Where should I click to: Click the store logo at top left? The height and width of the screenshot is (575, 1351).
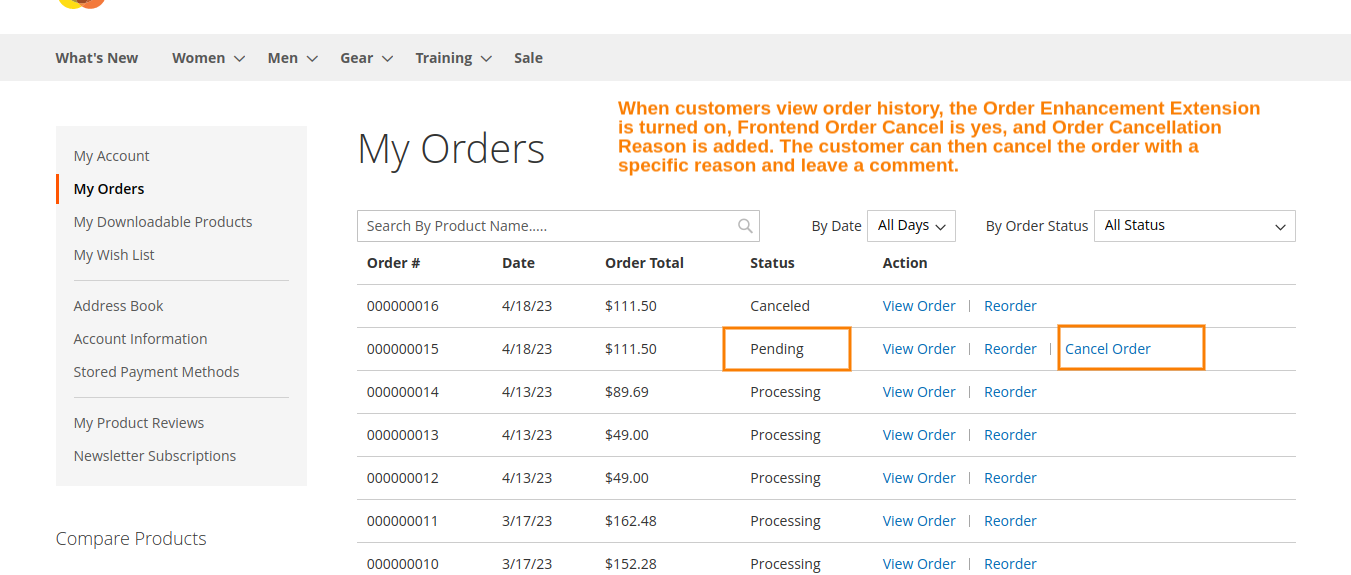point(81,3)
